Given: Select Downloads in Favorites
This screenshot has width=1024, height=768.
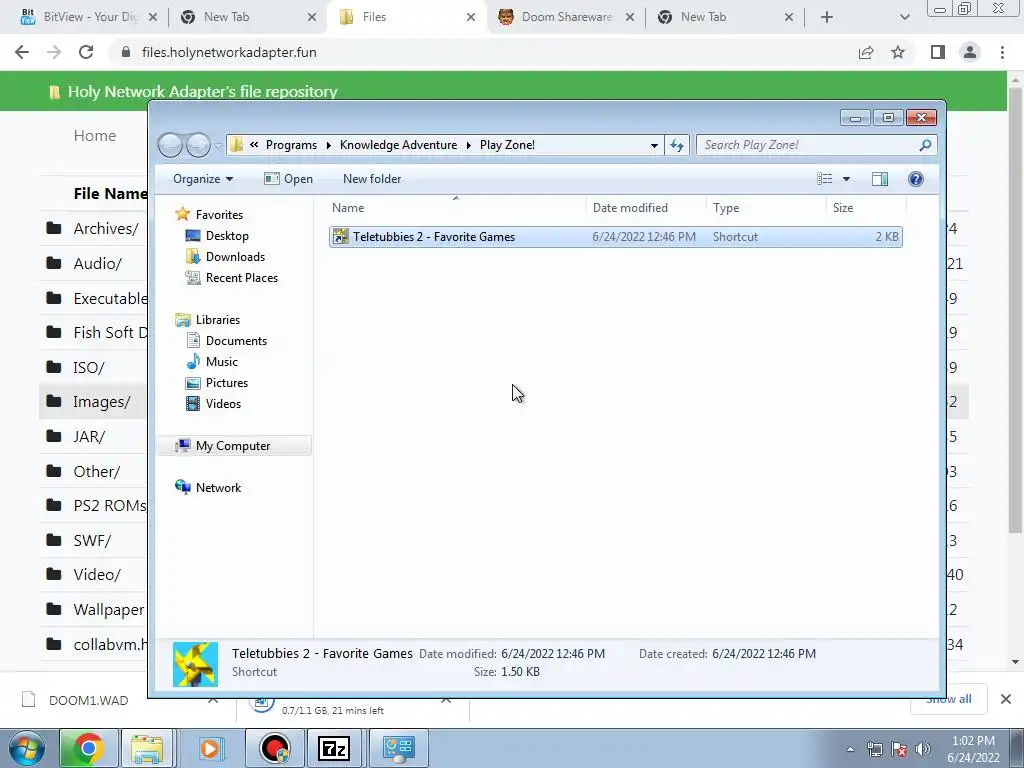Looking at the screenshot, I should pos(235,257).
